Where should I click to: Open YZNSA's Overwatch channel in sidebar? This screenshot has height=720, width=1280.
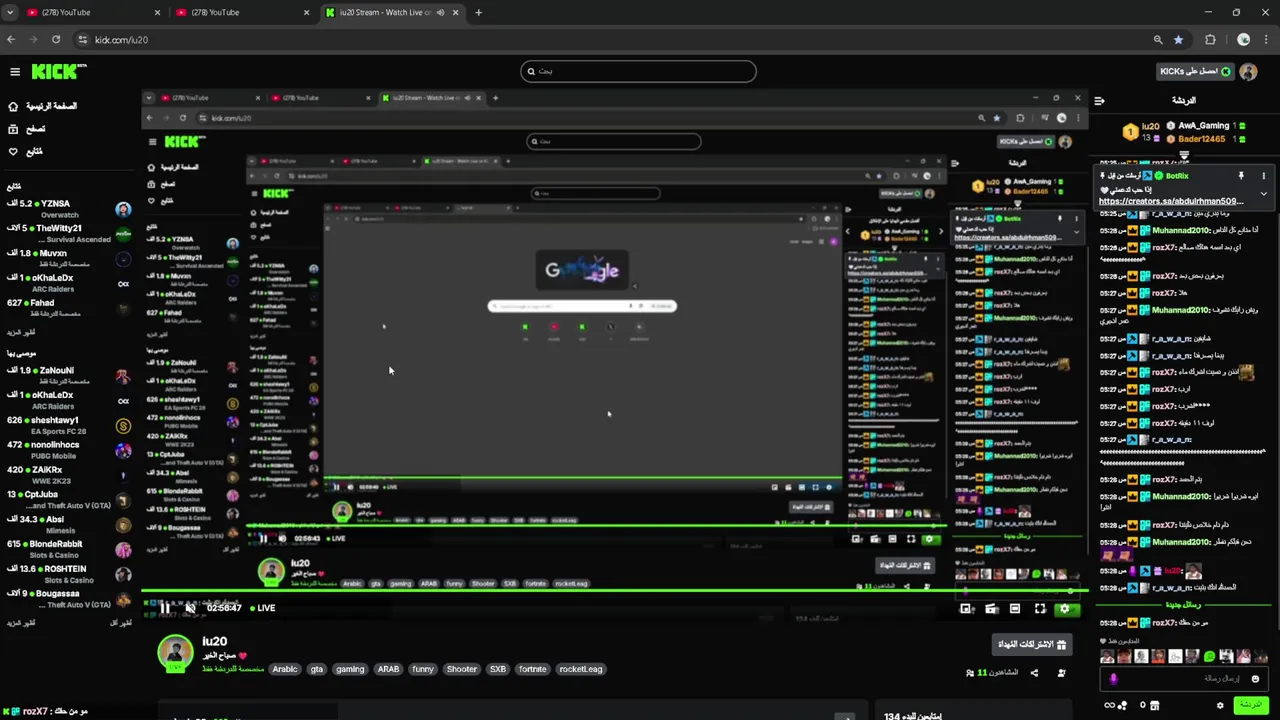pos(69,209)
